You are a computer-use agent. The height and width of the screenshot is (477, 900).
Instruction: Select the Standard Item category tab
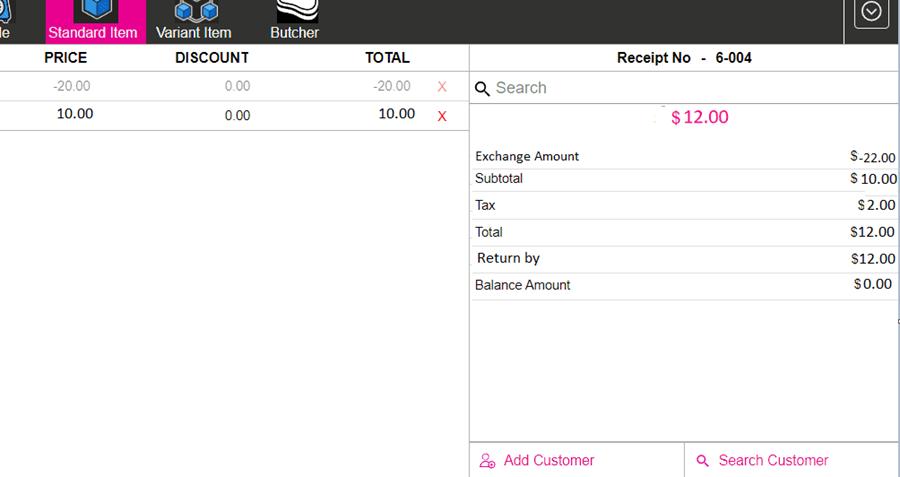(94, 21)
